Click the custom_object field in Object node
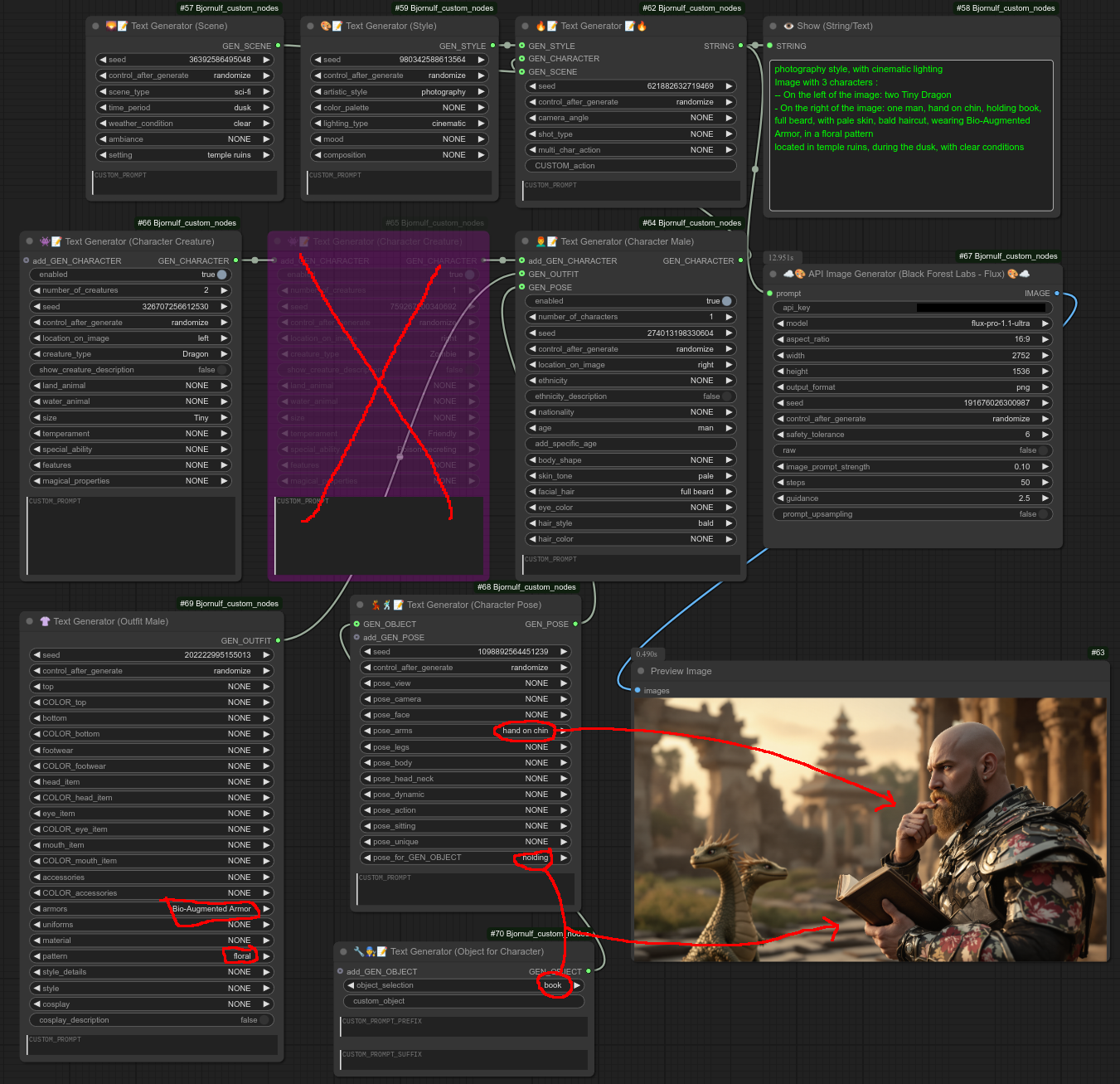 click(463, 1001)
